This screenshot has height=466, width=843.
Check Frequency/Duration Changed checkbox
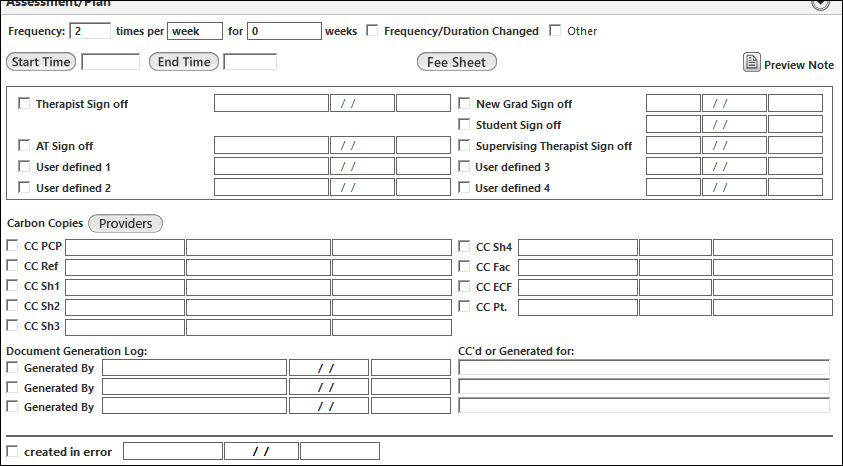372,30
